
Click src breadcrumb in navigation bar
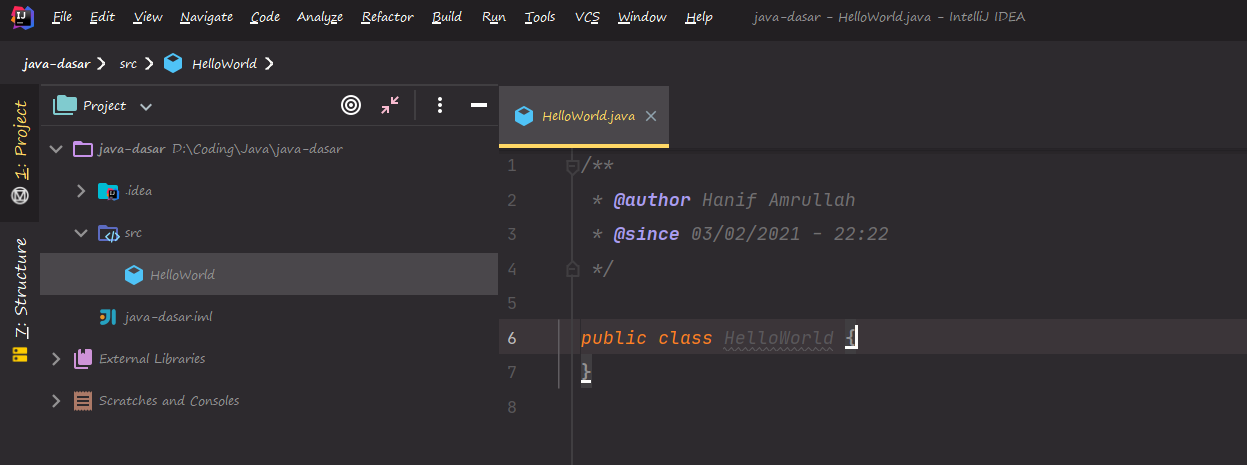click(x=128, y=63)
